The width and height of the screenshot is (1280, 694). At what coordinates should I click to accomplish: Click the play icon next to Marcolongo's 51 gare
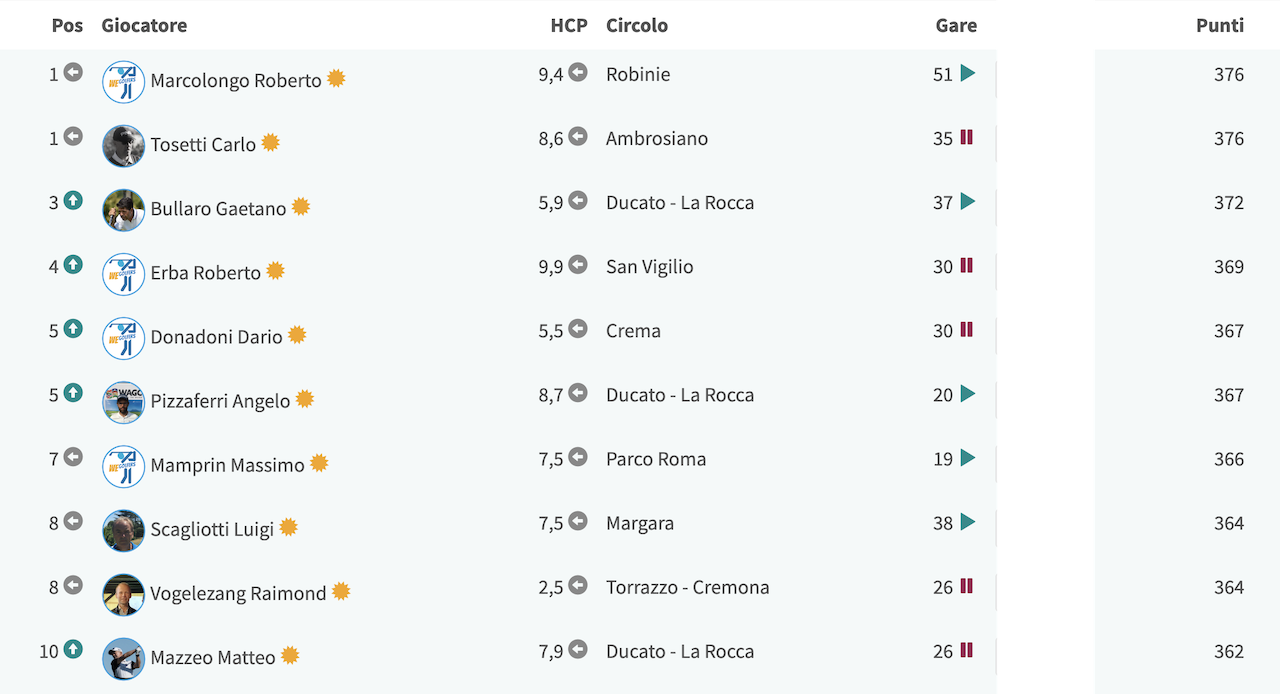967,73
